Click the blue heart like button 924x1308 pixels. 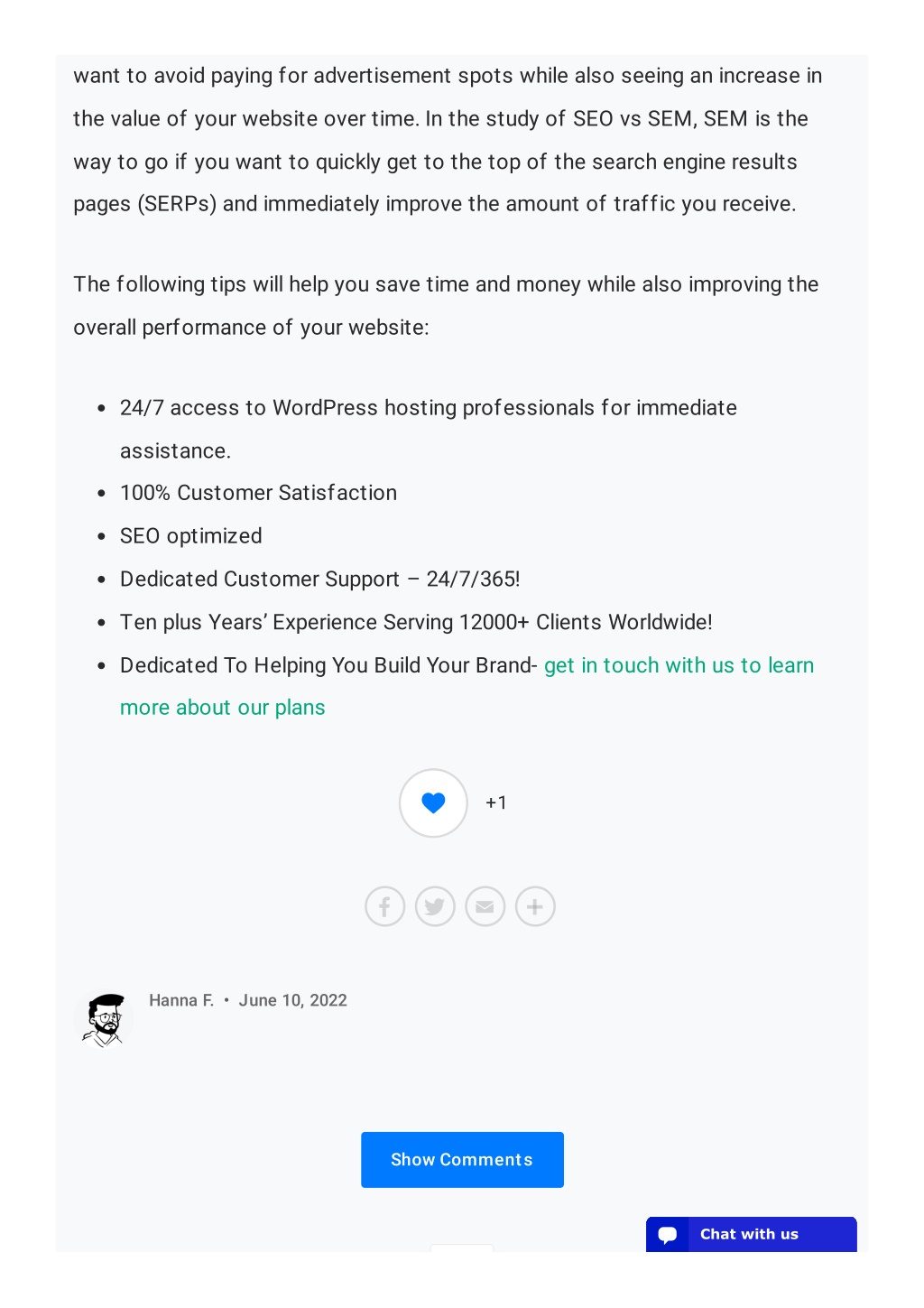[433, 802]
